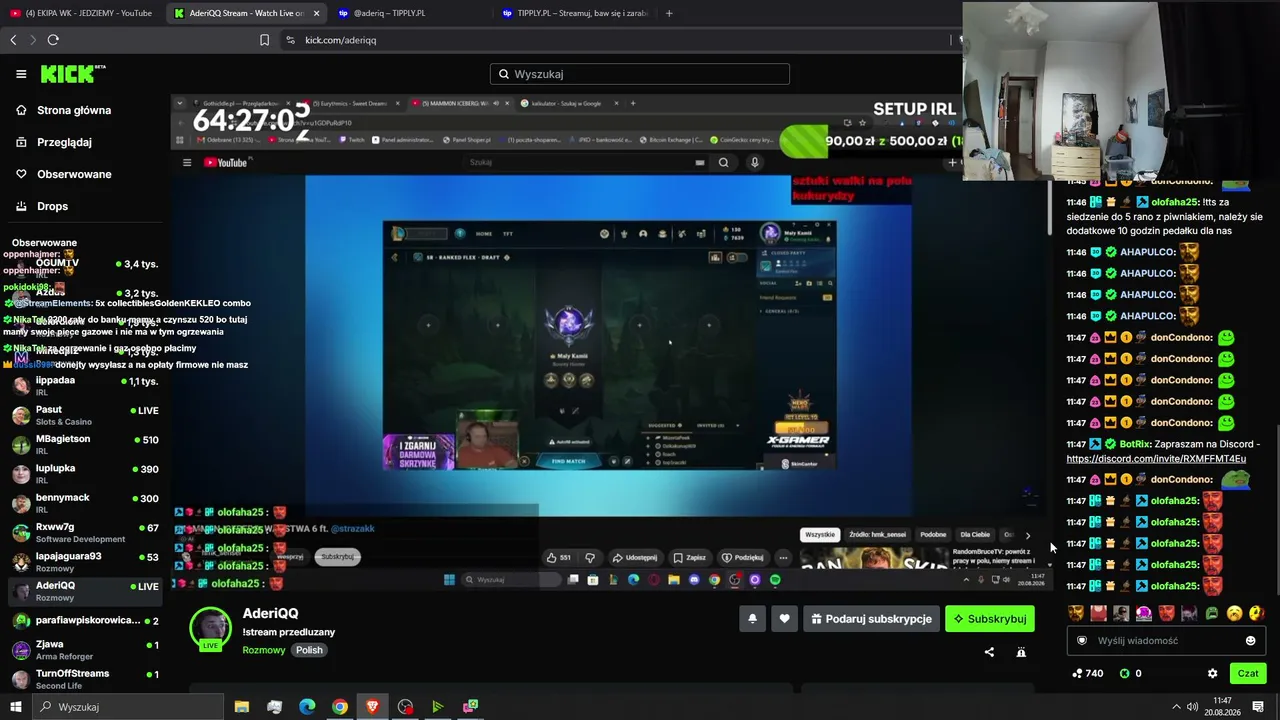Screen dimensions: 1280x720
Task: Focus the Kick Wyszukaj search box
Action: click(640, 74)
